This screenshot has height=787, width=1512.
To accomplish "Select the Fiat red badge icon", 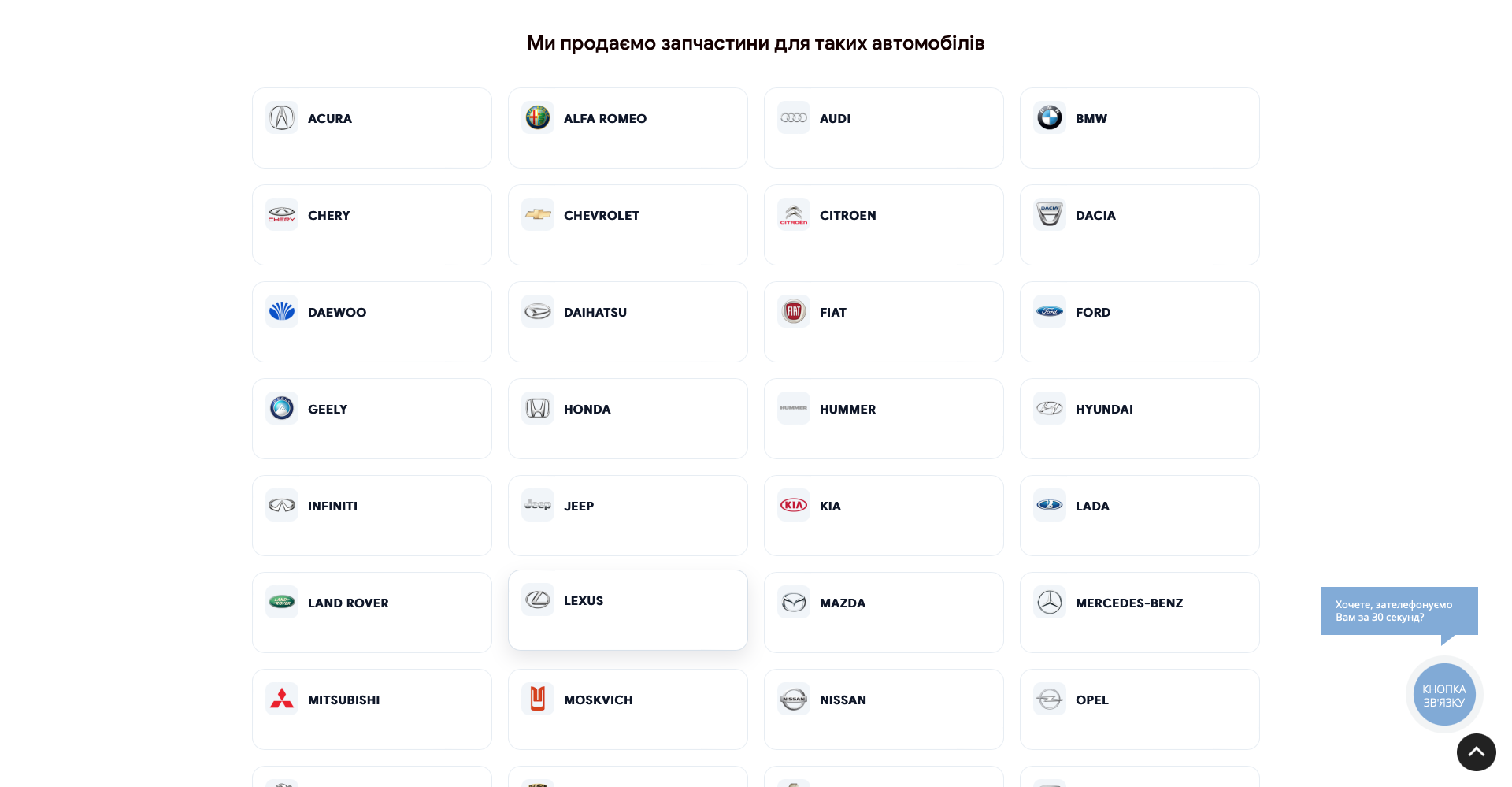I will [794, 311].
